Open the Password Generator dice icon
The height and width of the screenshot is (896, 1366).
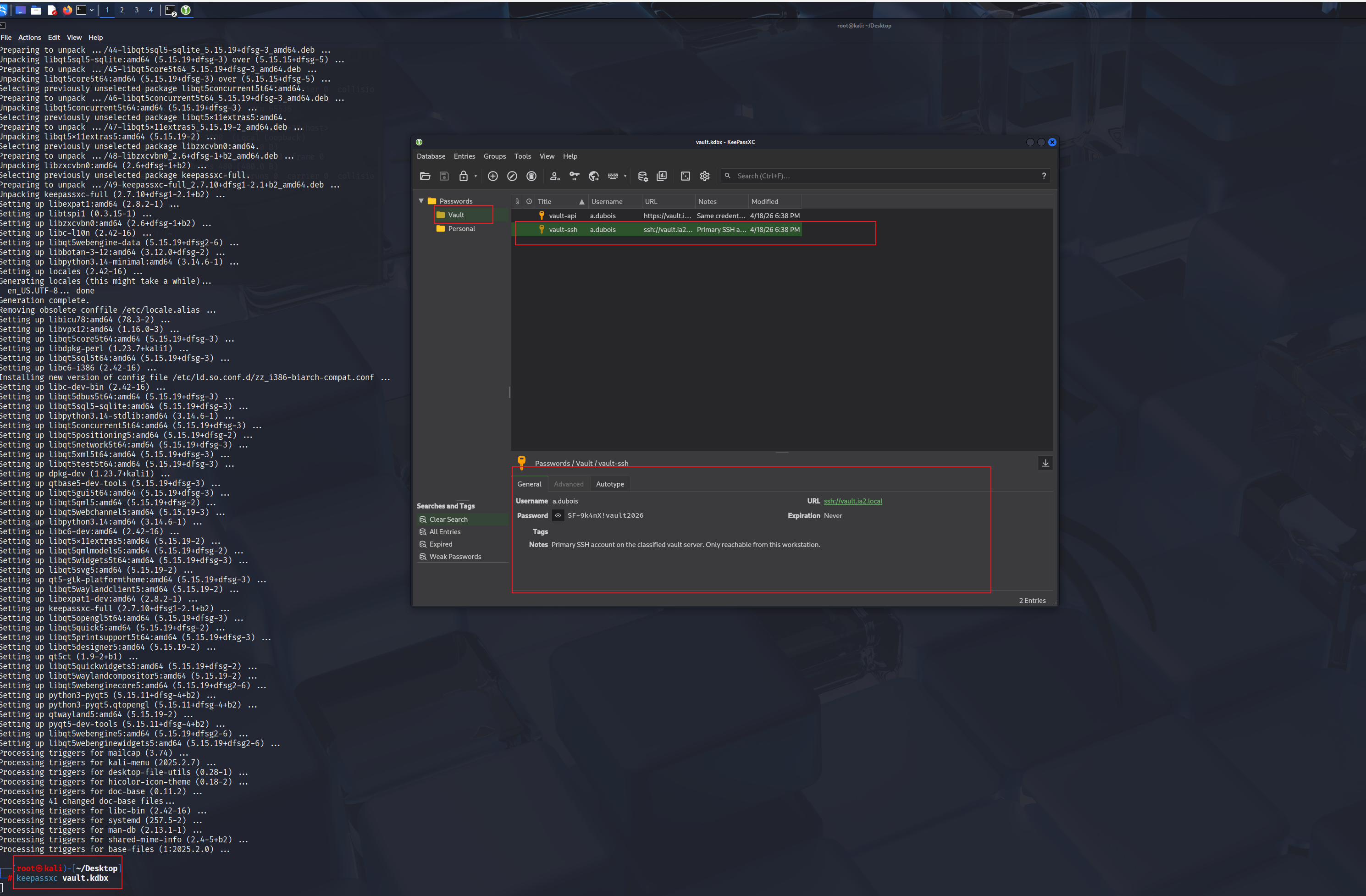pos(686,176)
